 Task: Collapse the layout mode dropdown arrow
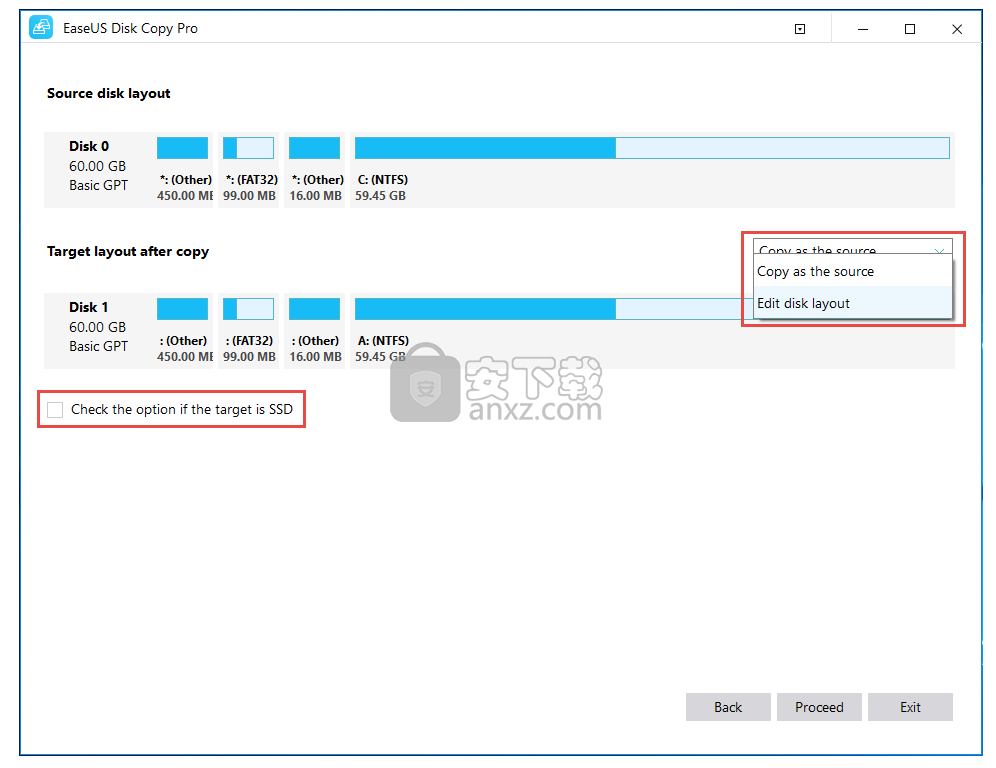pyautogui.click(x=939, y=250)
